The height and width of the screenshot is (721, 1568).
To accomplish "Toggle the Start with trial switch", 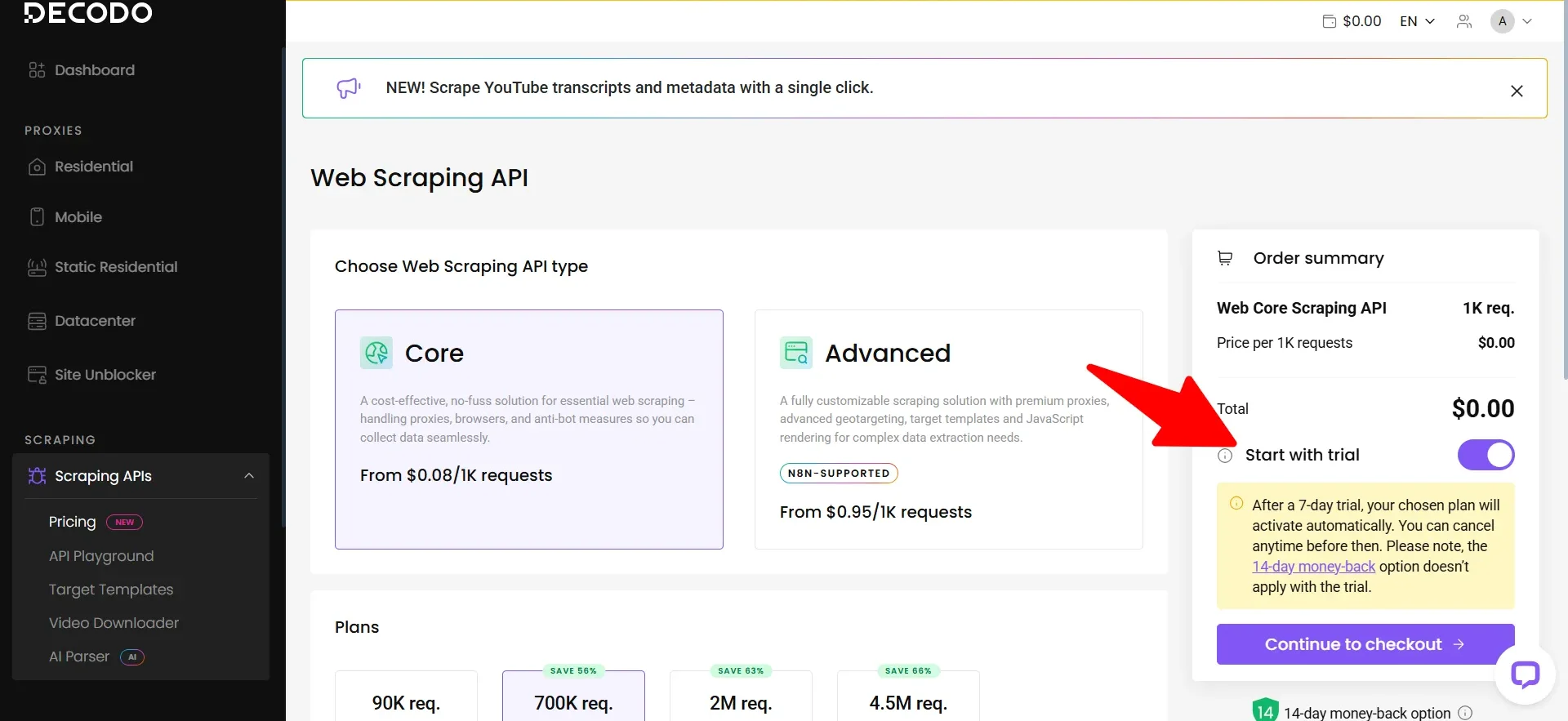I will point(1486,455).
